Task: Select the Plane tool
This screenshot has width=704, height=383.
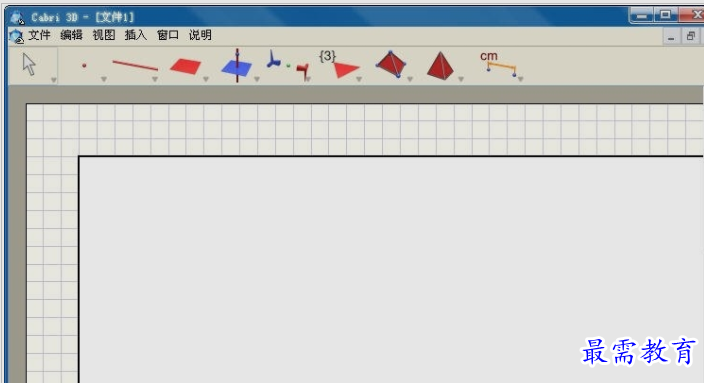Action: [x=185, y=66]
